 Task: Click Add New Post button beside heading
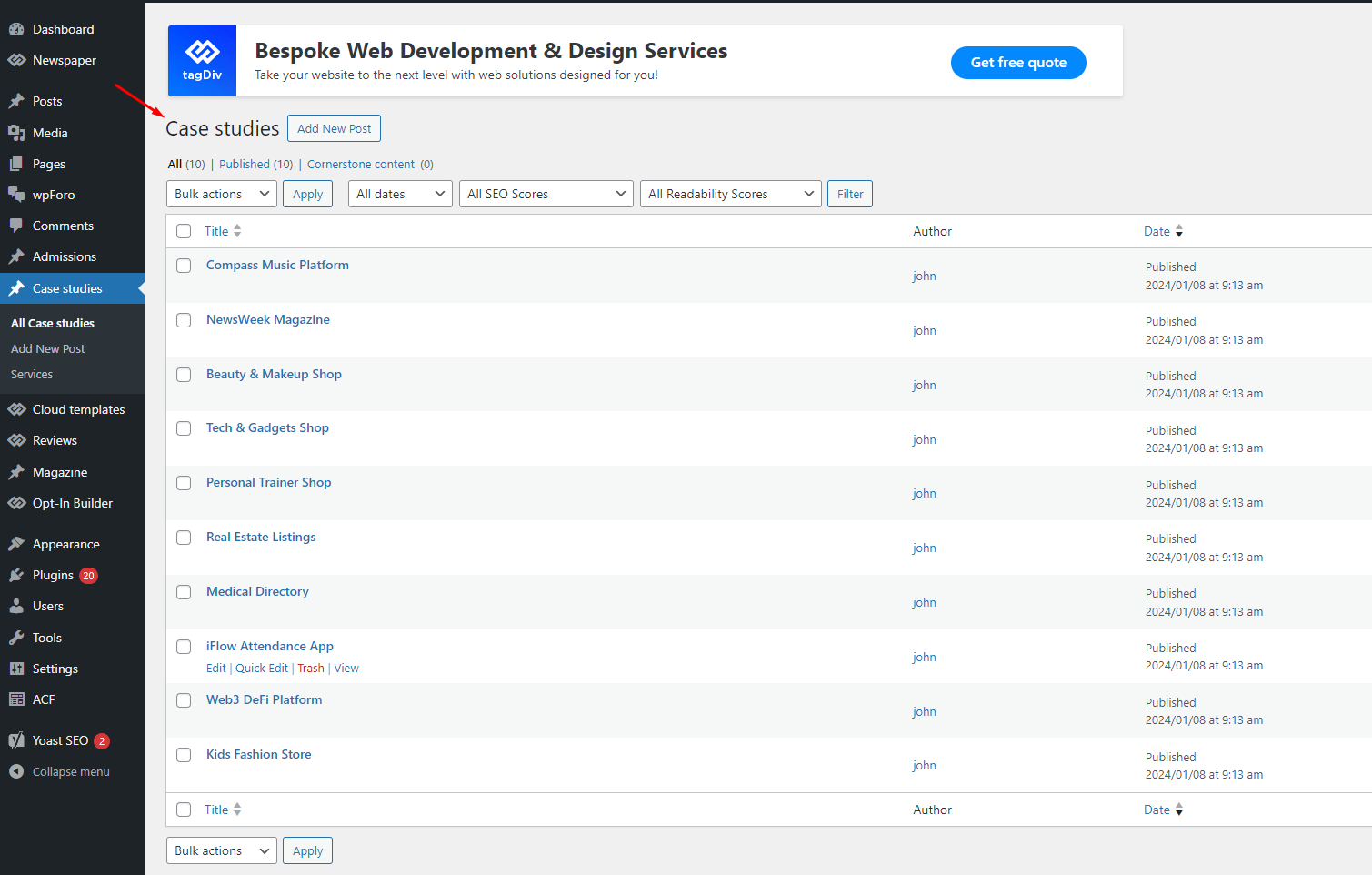point(334,128)
